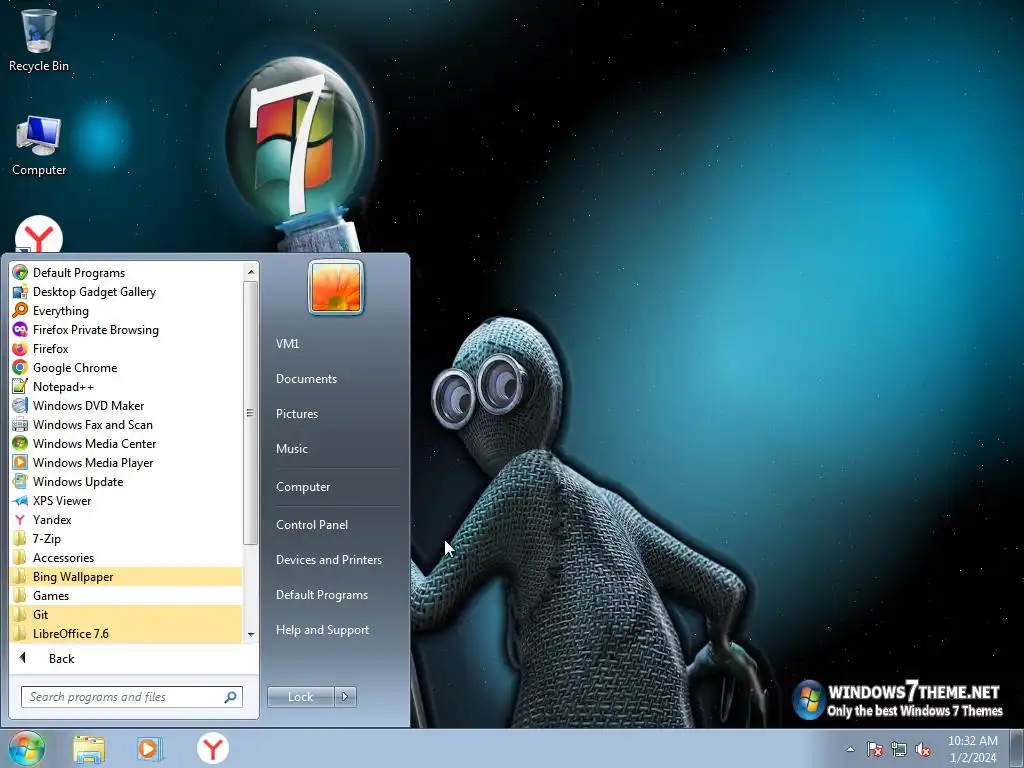Open XPS Viewer icon

tap(20, 500)
